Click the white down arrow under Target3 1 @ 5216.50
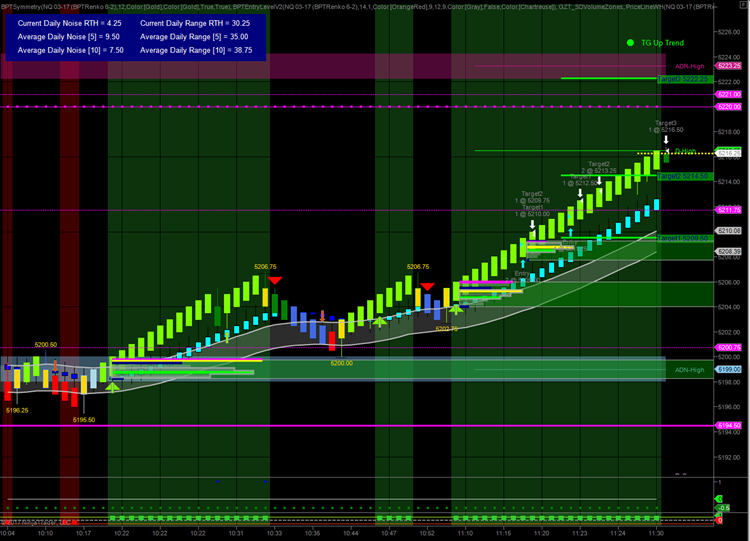The width and height of the screenshot is (750, 541). point(666,140)
